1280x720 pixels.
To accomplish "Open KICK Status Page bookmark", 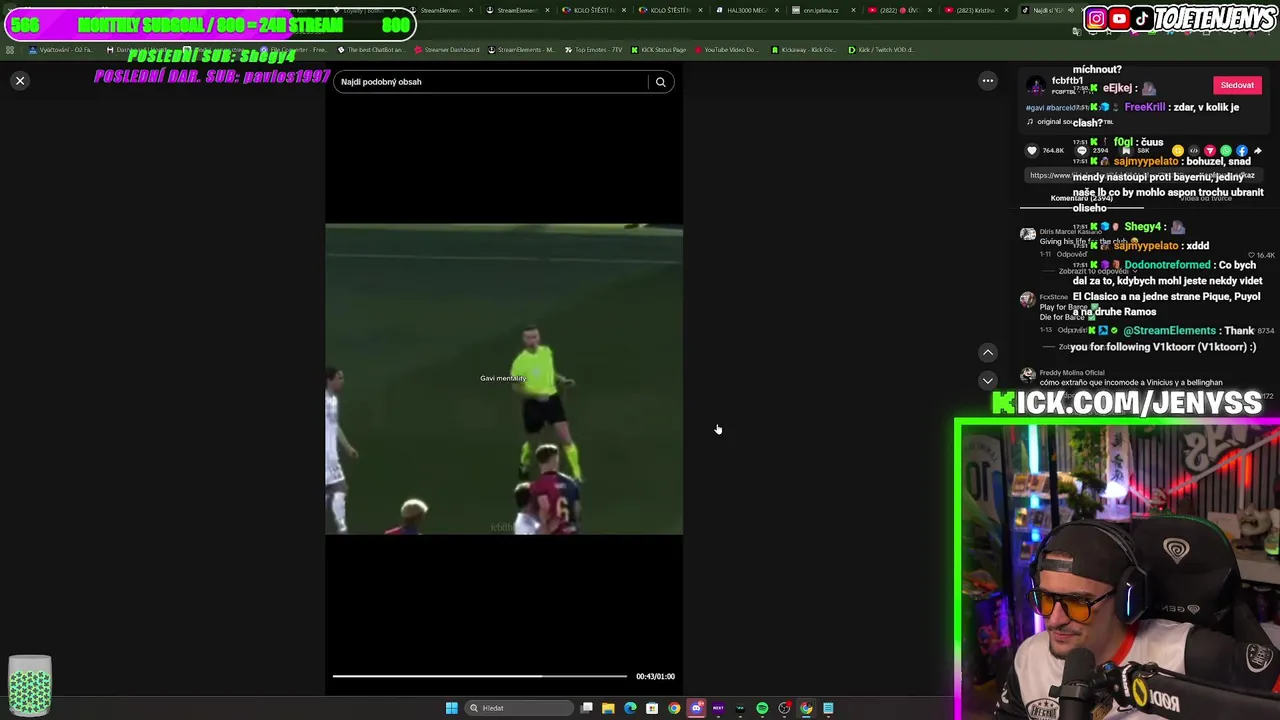I will (659, 49).
